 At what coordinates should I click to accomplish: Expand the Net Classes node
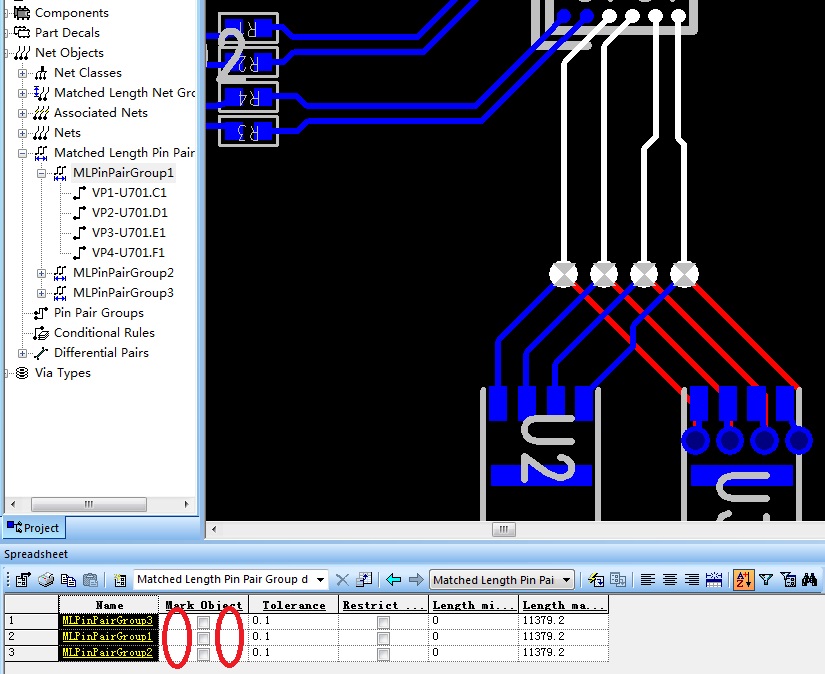pos(22,73)
